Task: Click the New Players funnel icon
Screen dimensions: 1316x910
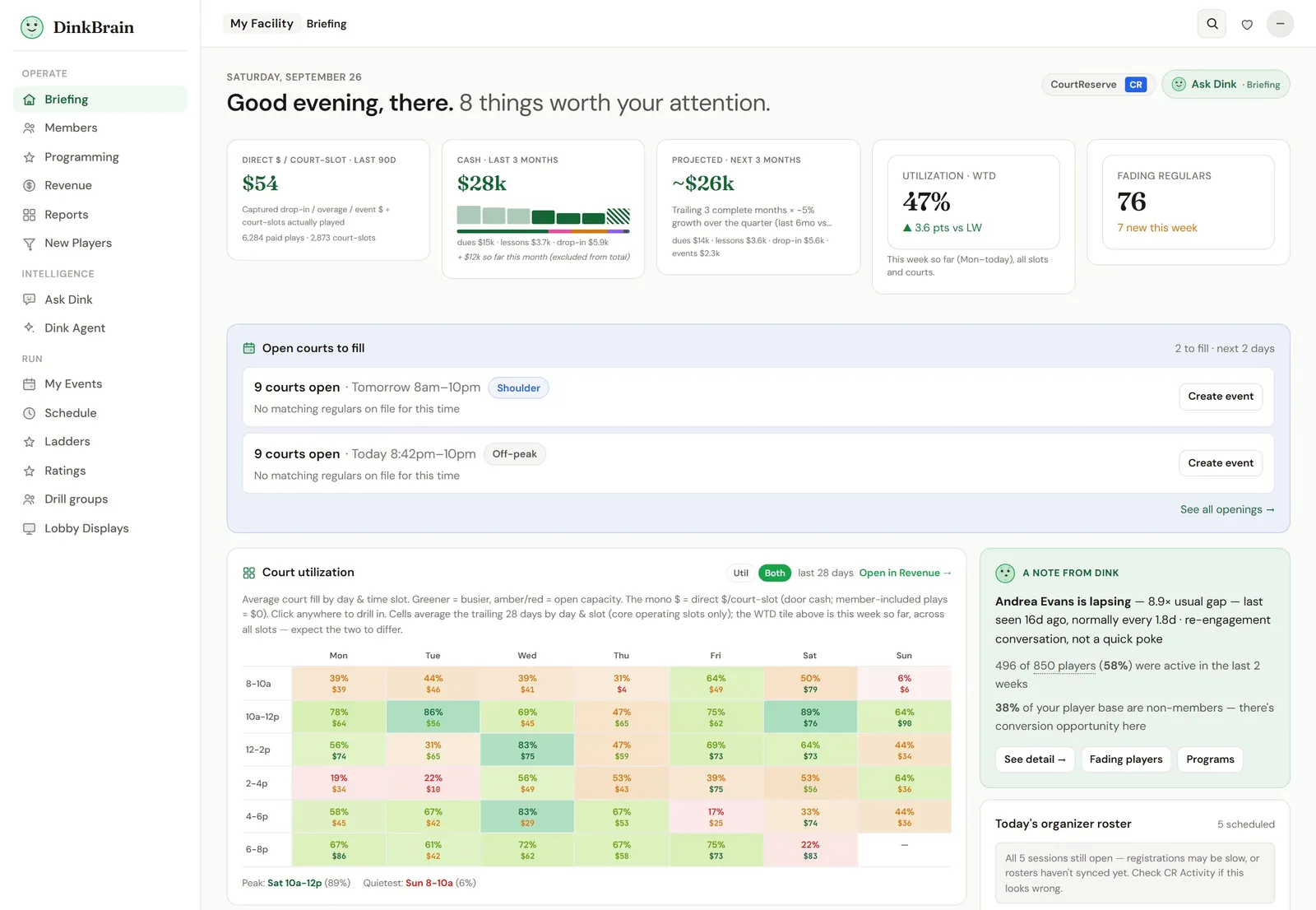Action: click(x=30, y=244)
